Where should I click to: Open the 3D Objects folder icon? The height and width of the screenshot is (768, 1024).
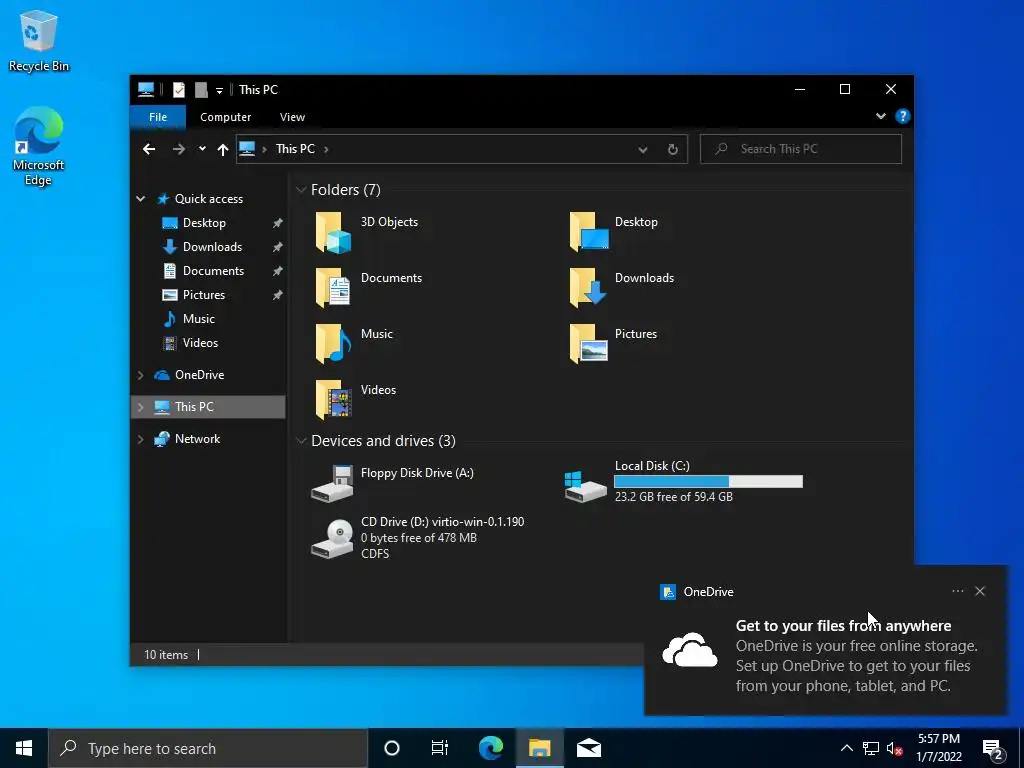pyautogui.click(x=333, y=232)
